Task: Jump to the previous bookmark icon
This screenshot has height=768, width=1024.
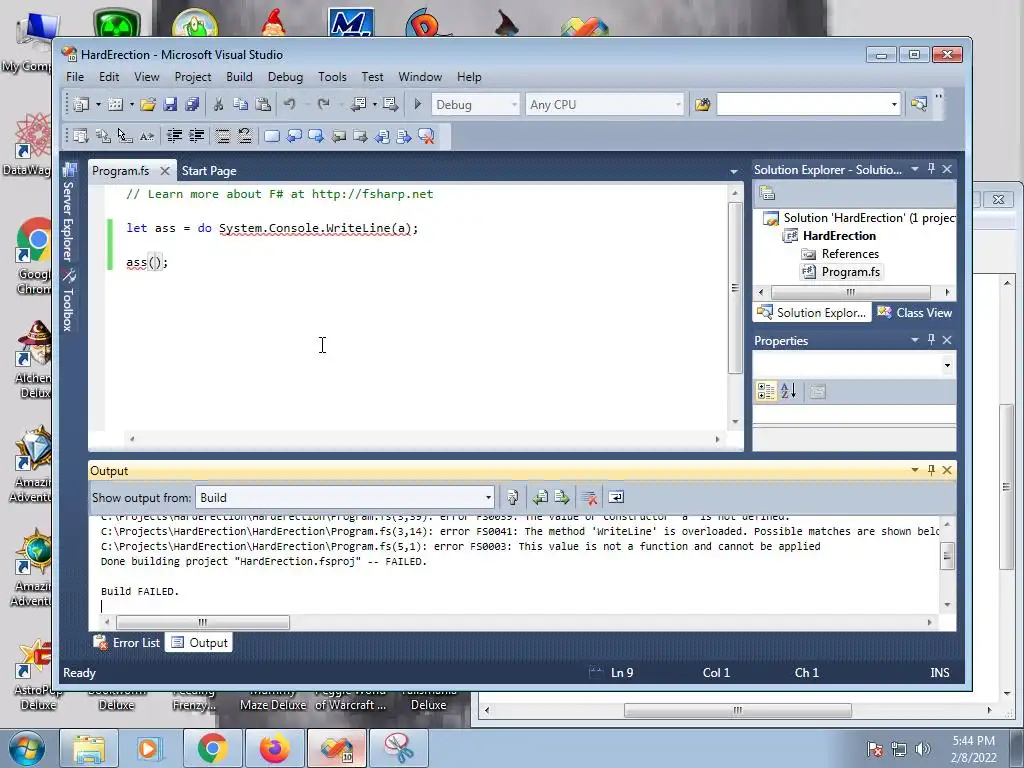Action: click(x=295, y=136)
